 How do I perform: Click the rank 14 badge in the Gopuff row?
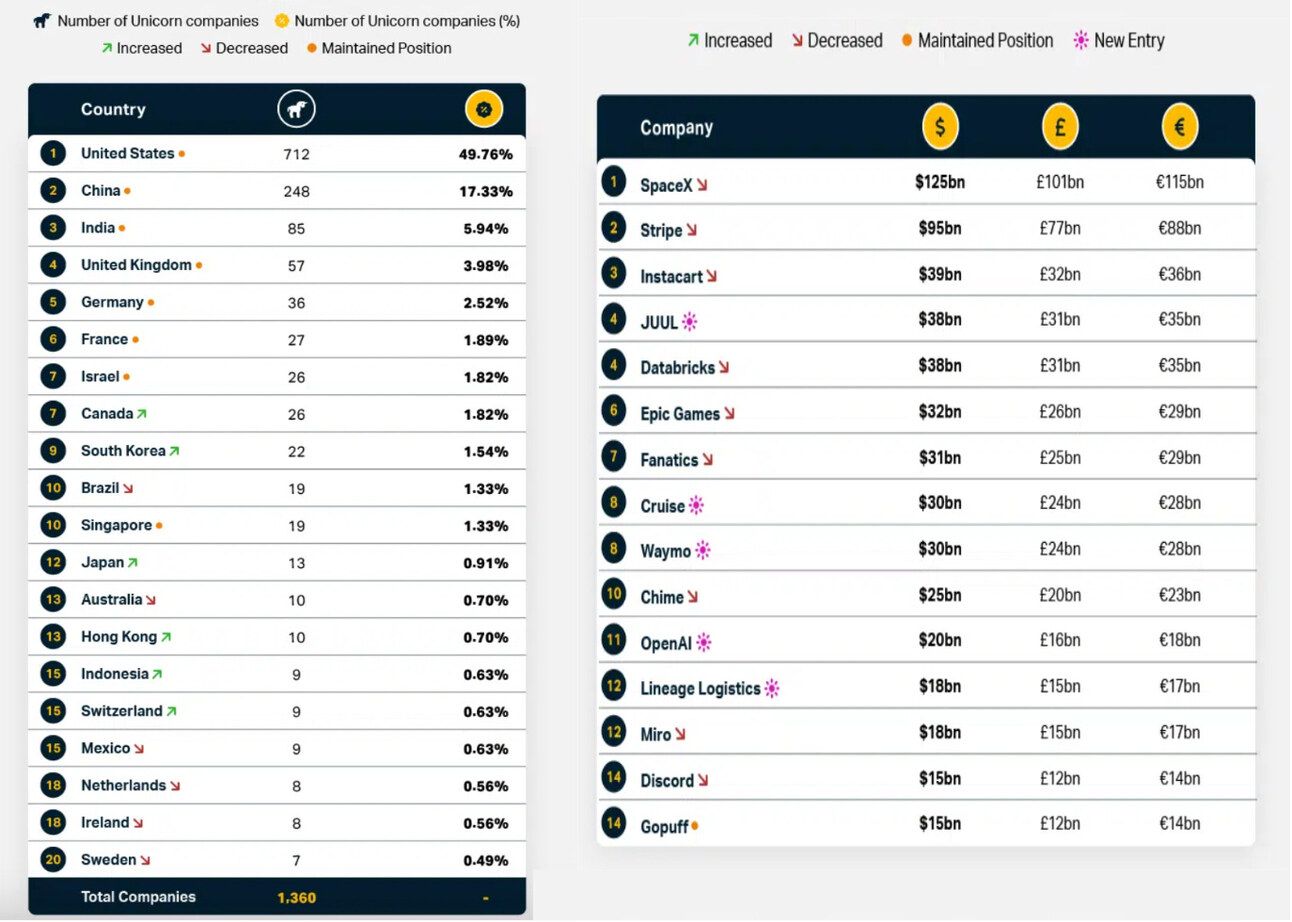coord(613,824)
